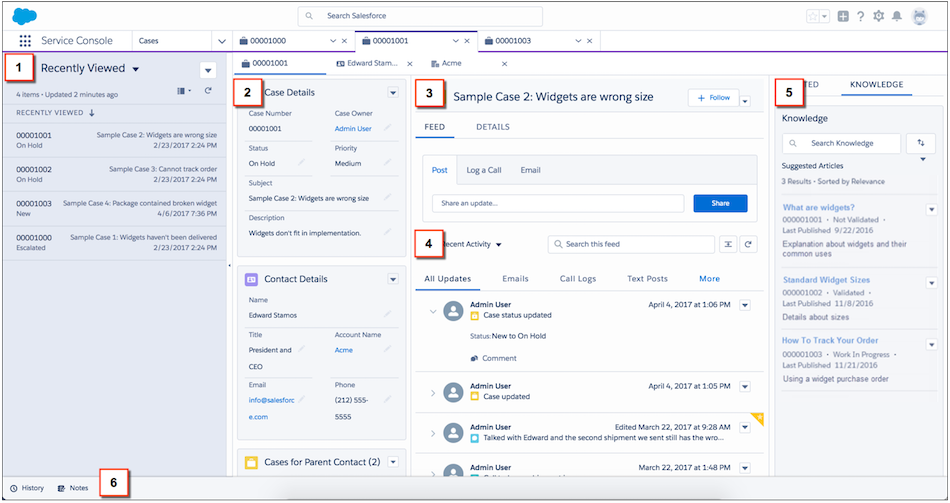Edit the Priority field pencil icon
Viewport: 950px width, 503px height.
point(387,162)
